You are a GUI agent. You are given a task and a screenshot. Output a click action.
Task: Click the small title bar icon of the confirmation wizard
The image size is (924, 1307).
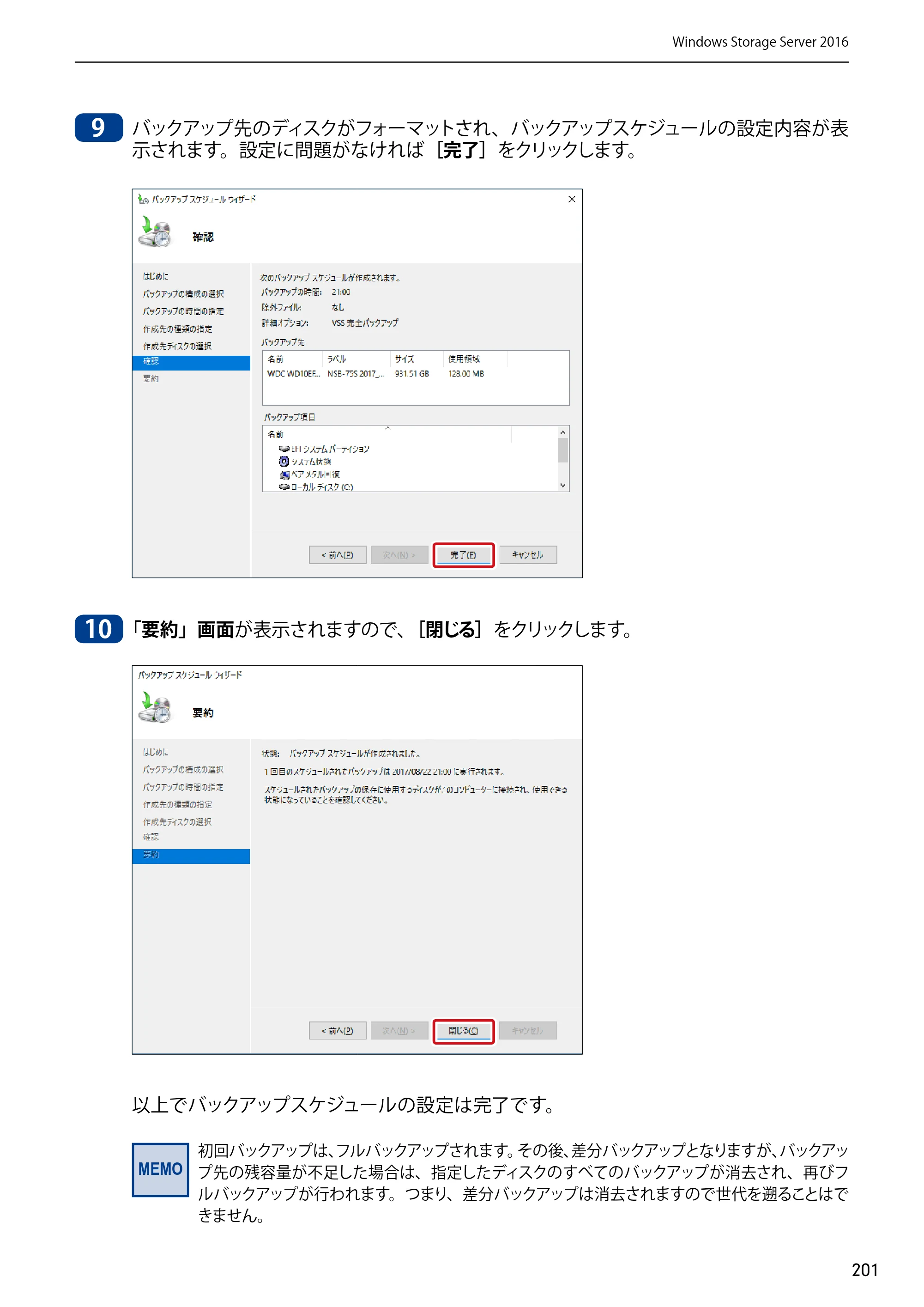143,199
